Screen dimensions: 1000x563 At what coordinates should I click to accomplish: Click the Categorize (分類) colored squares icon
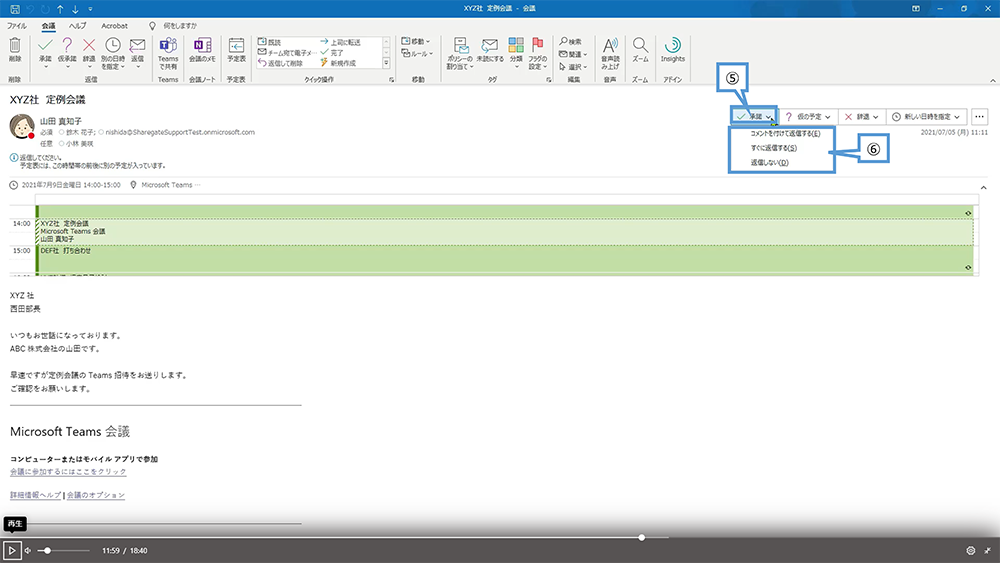tap(516, 45)
